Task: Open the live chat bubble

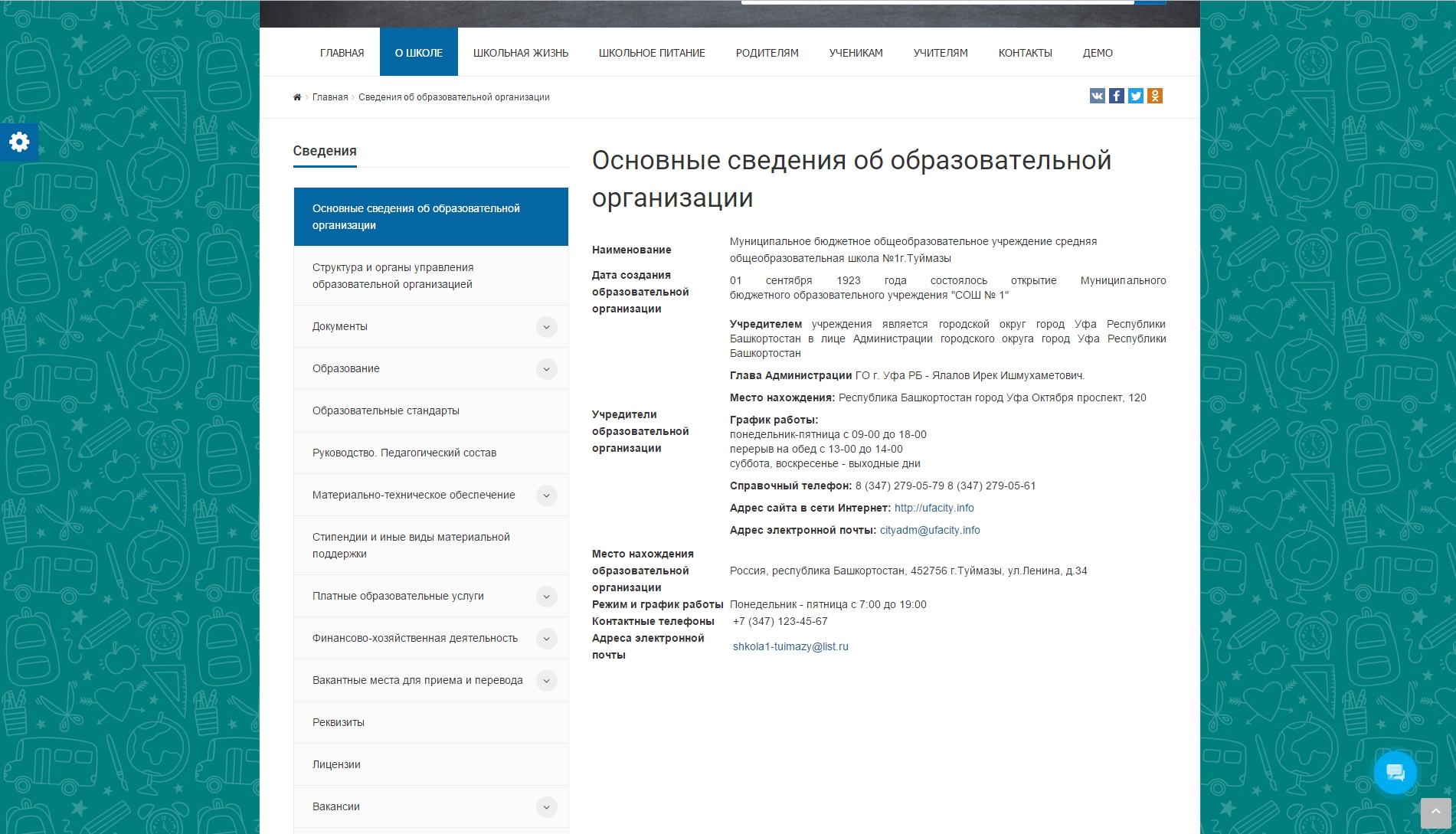Action: tap(1395, 773)
